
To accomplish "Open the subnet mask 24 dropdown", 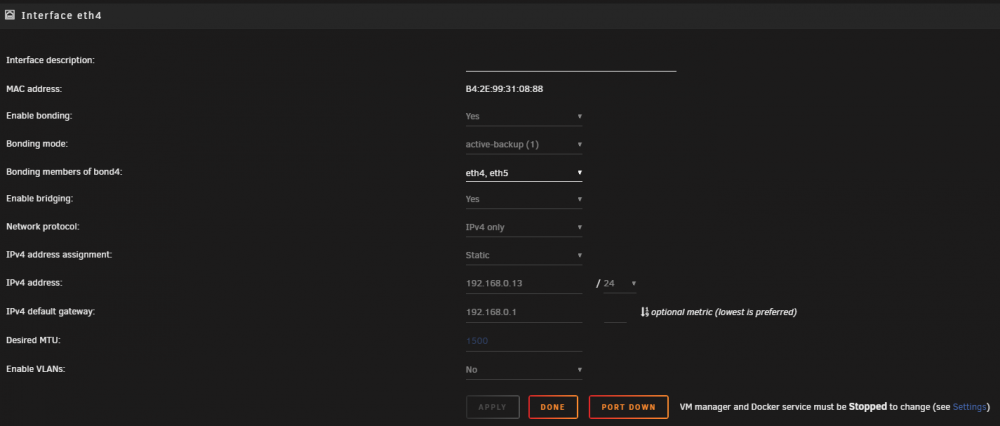I will [x=620, y=283].
